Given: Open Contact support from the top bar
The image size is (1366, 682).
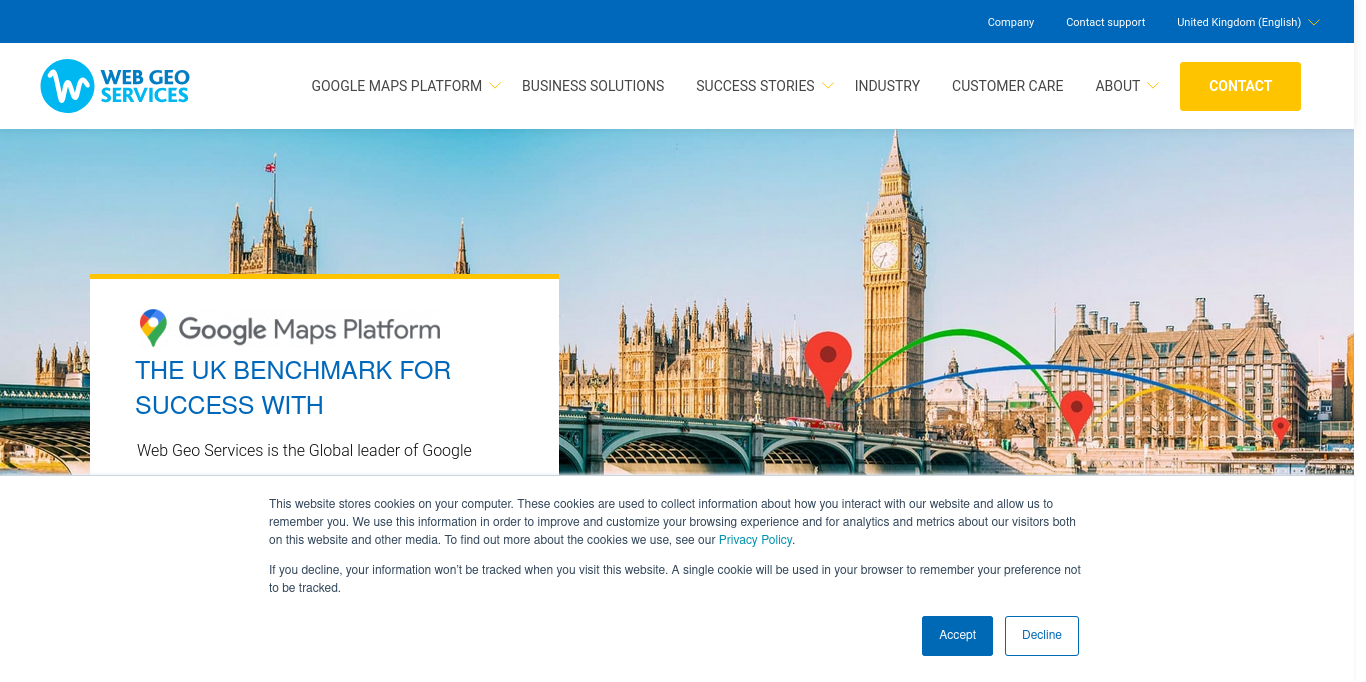Looking at the screenshot, I should tap(1105, 21).
